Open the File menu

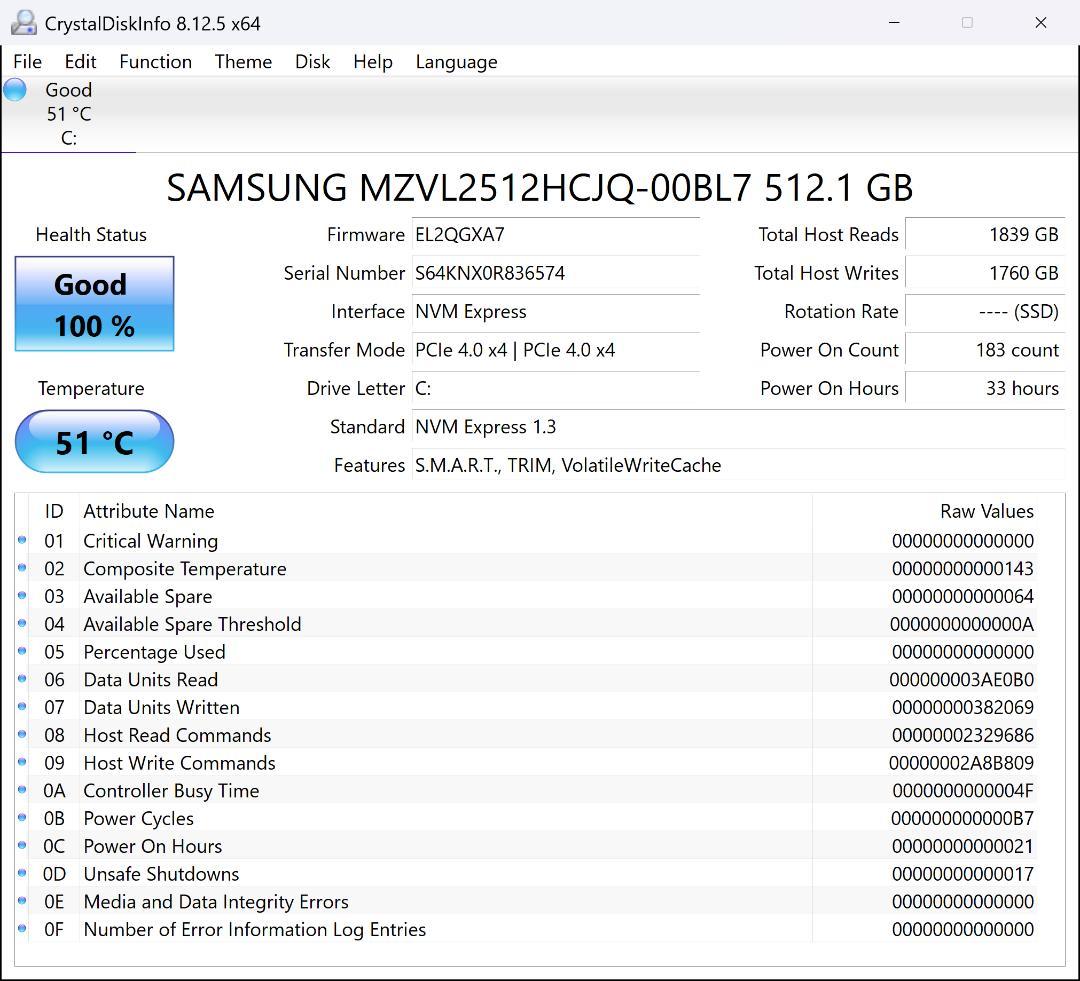pyautogui.click(x=27, y=62)
